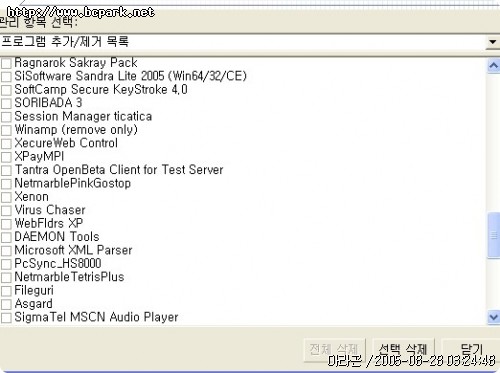Tick the Asgard checkbox
The width and height of the screenshot is (500, 373).
coord(6,304)
